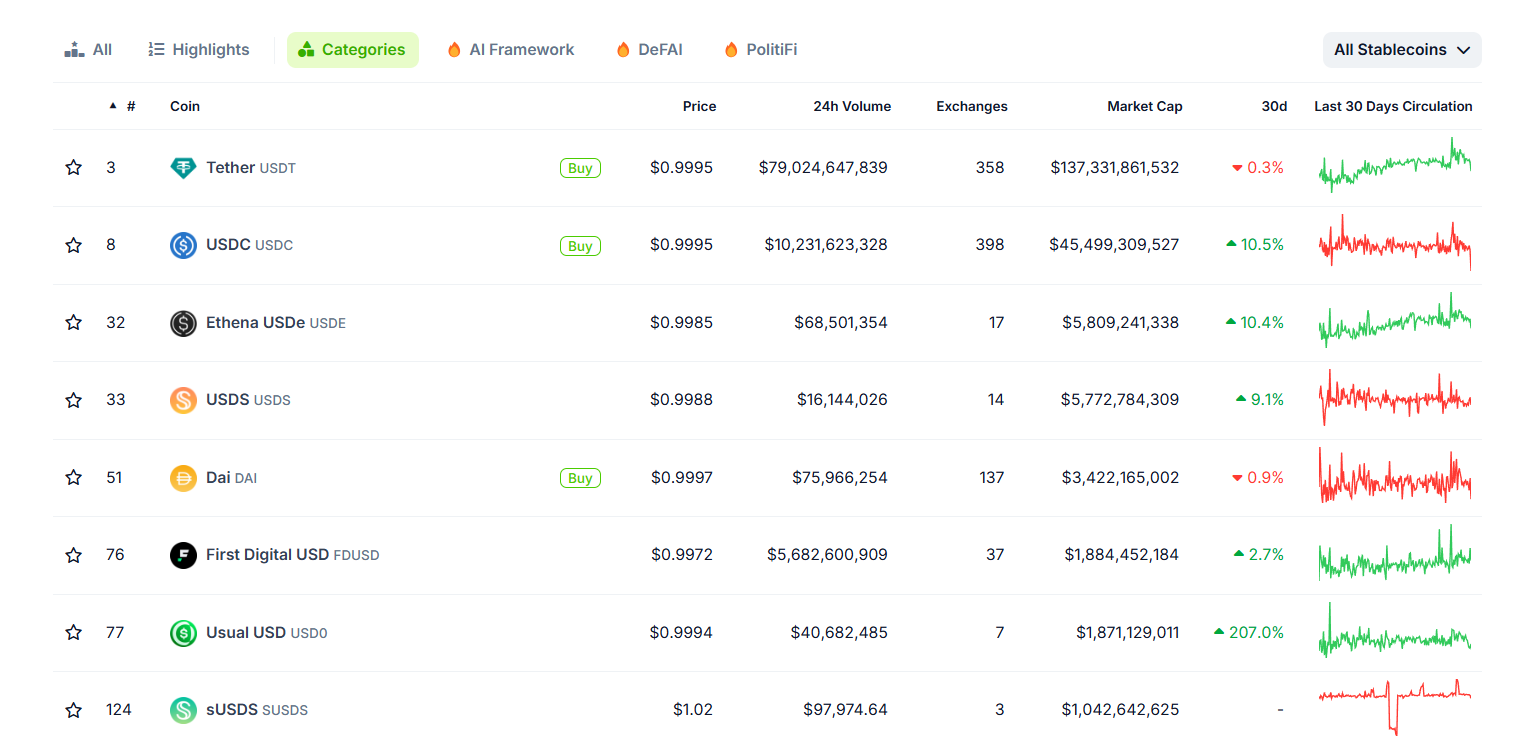Click the fire icon beside DeFAI

(623, 49)
